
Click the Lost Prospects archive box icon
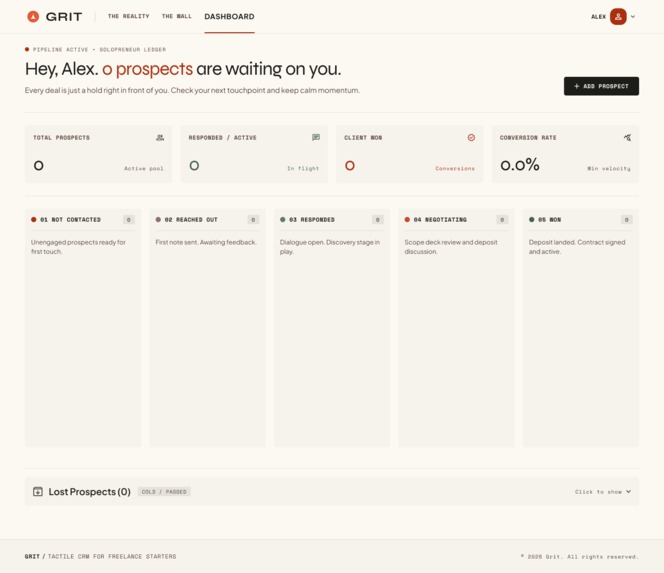point(38,491)
